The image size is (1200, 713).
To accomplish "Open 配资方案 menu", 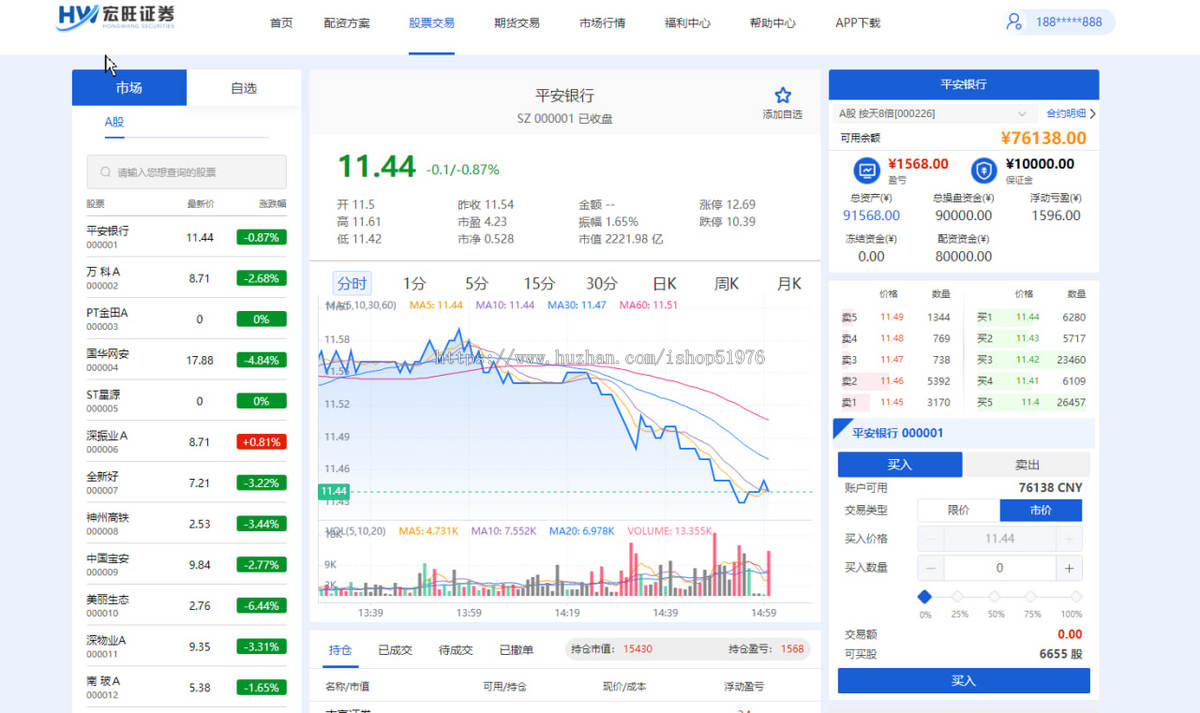I will pos(347,22).
